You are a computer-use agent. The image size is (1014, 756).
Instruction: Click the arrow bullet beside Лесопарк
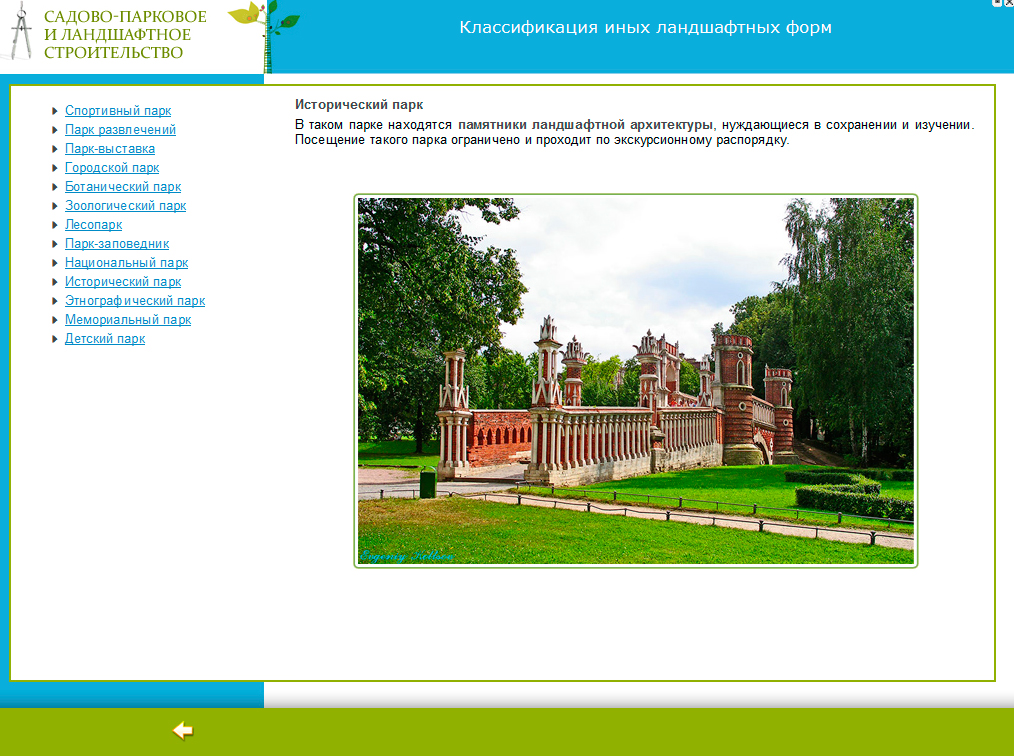click(54, 225)
